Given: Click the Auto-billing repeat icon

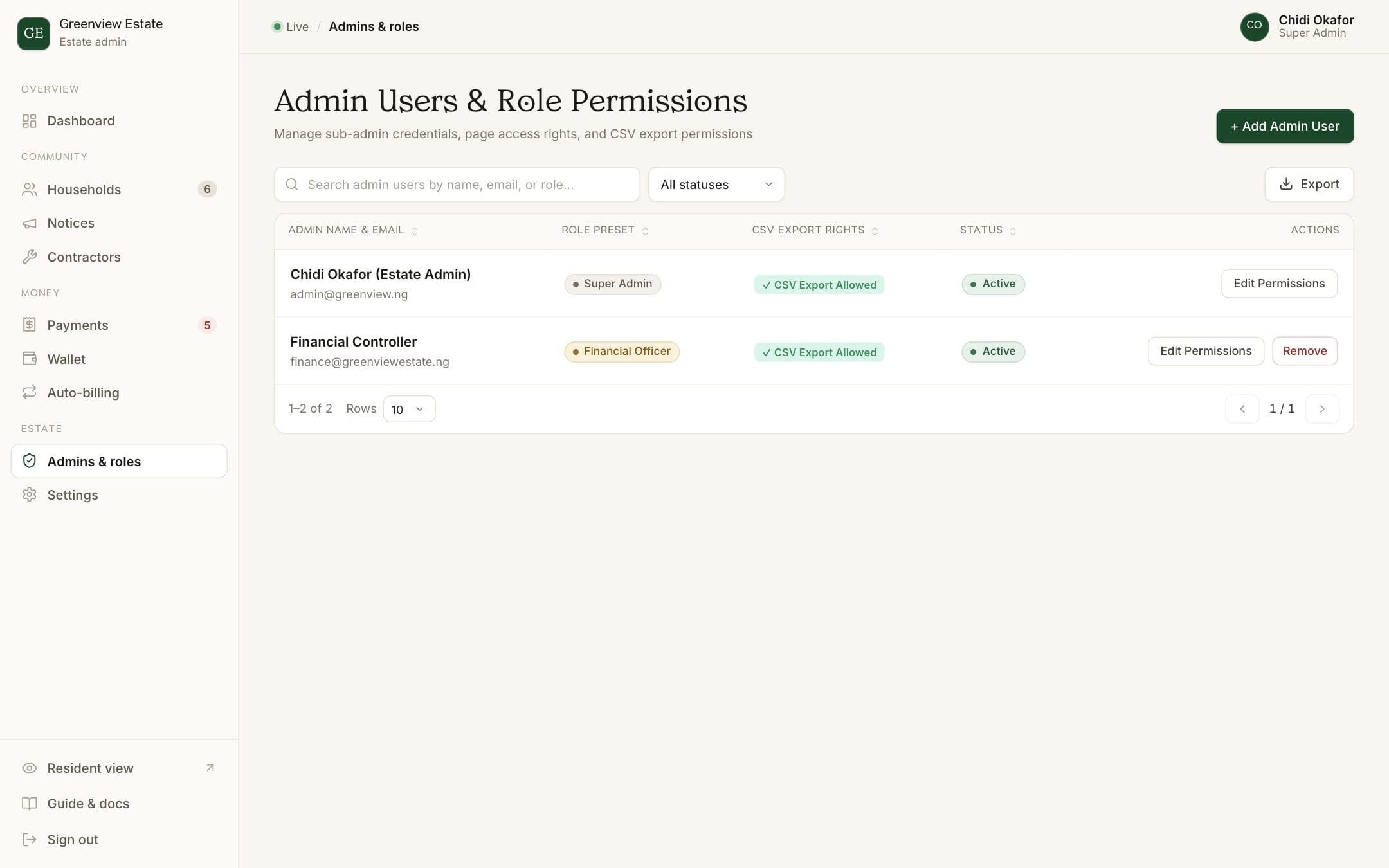Looking at the screenshot, I should pyautogui.click(x=30, y=393).
